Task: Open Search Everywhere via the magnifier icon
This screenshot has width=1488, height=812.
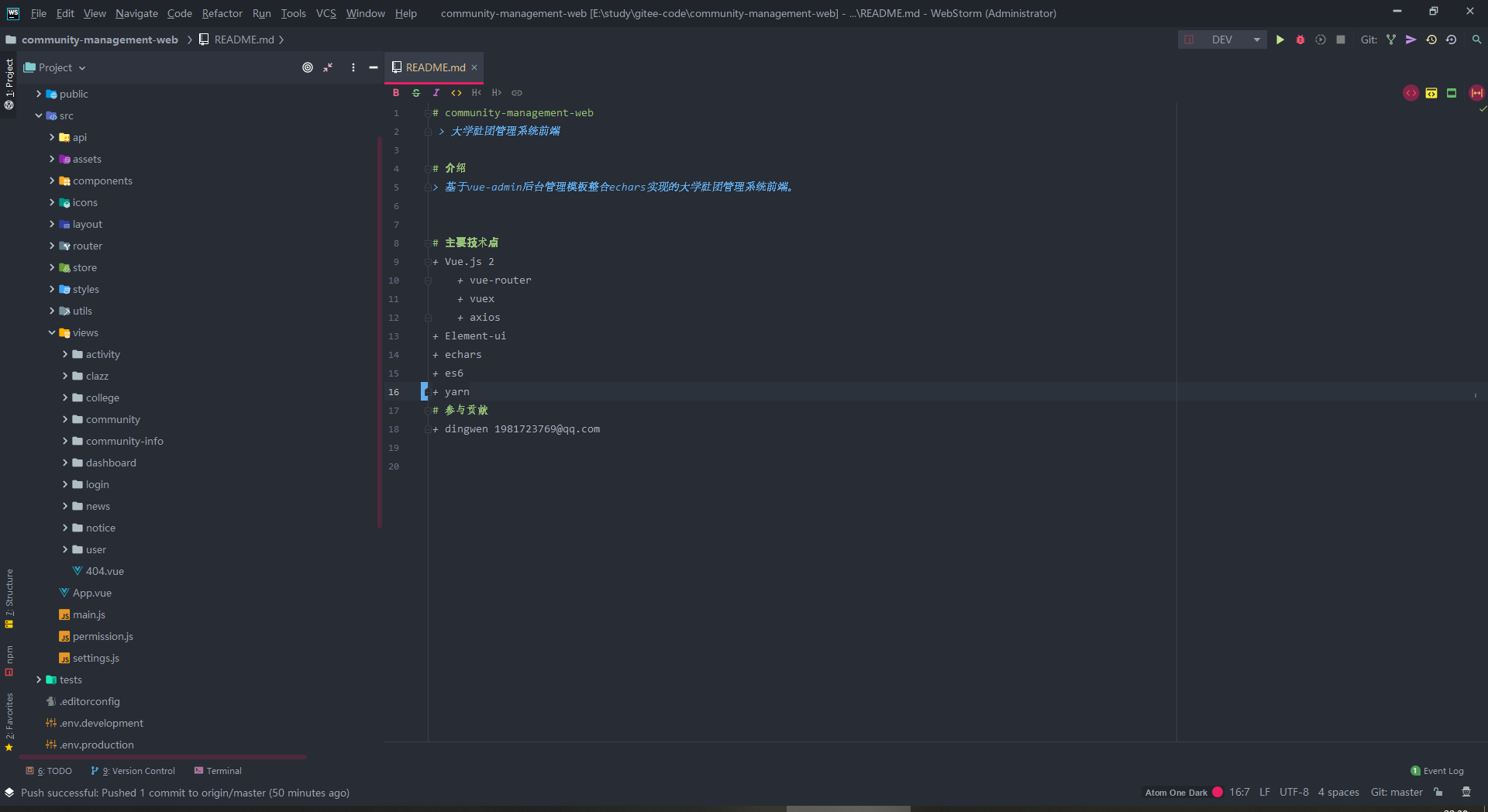Action: (x=1477, y=40)
